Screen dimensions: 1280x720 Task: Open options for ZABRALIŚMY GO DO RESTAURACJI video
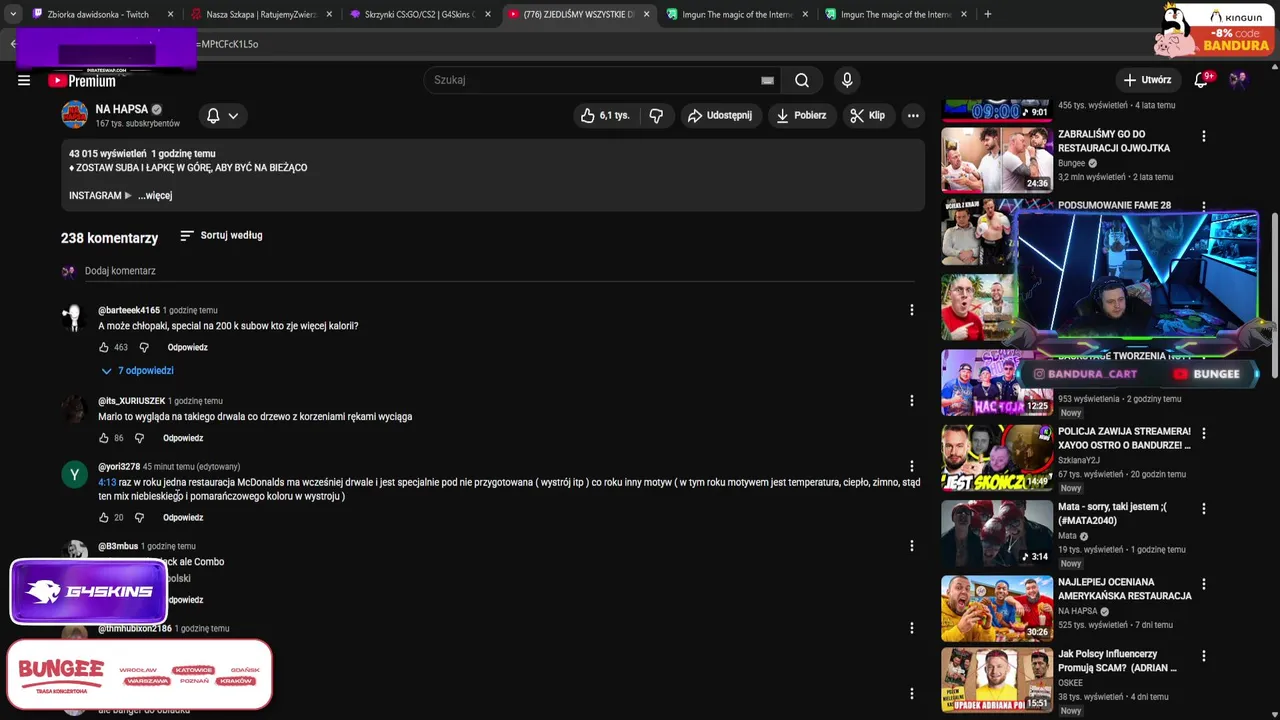point(1203,136)
